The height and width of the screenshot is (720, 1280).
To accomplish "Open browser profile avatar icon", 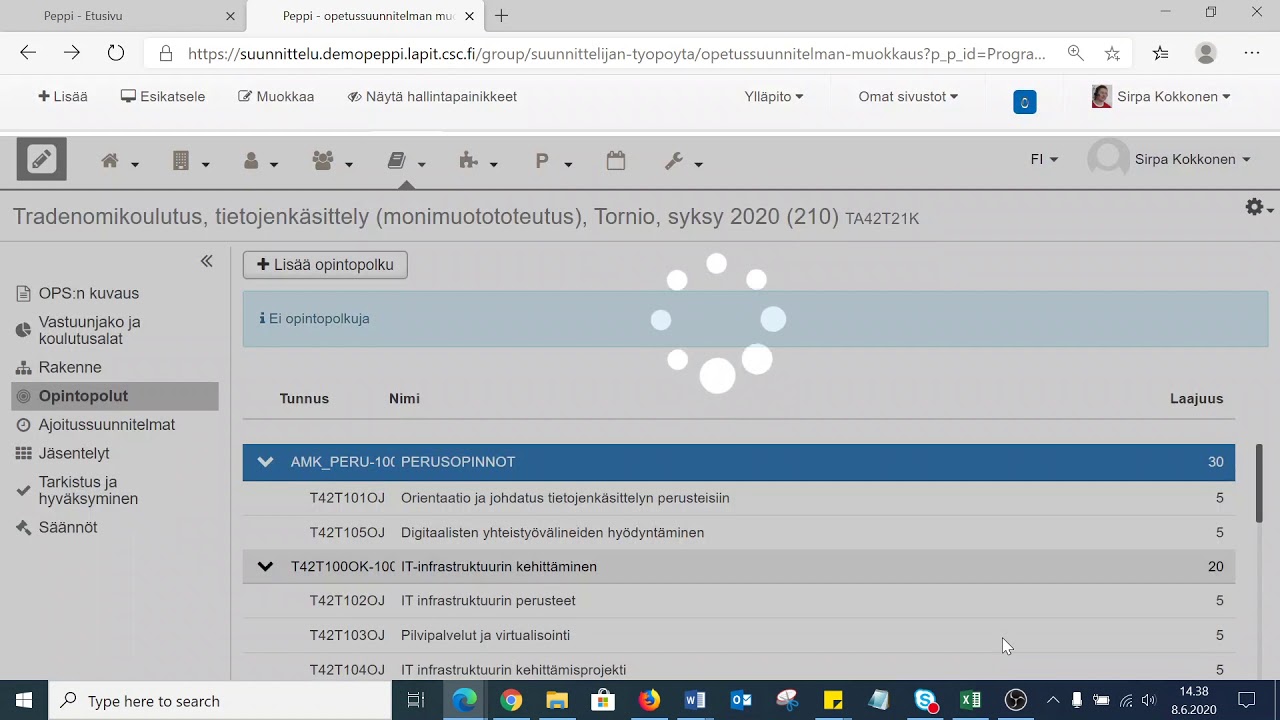I will coord(1206,53).
